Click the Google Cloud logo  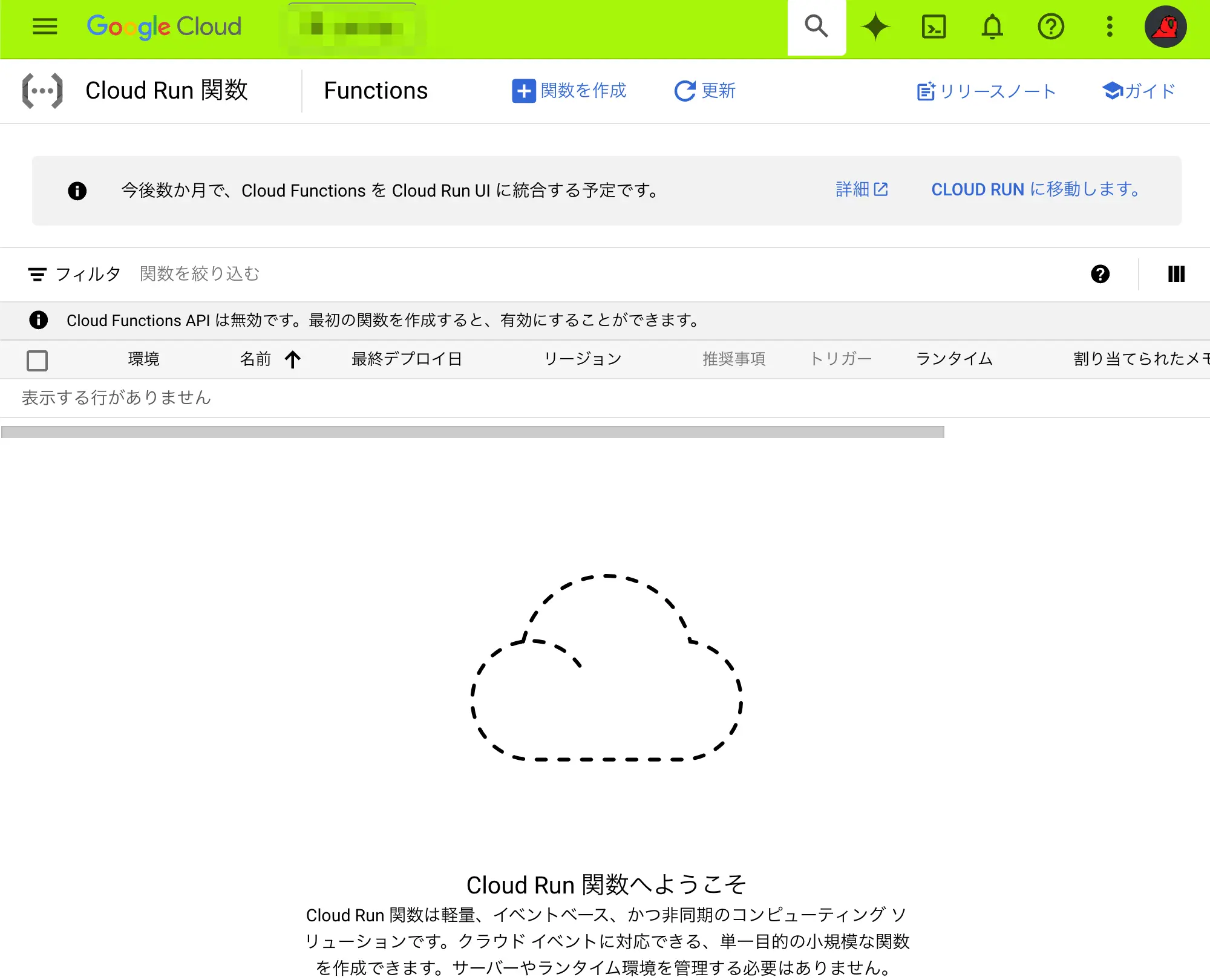click(164, 27)
